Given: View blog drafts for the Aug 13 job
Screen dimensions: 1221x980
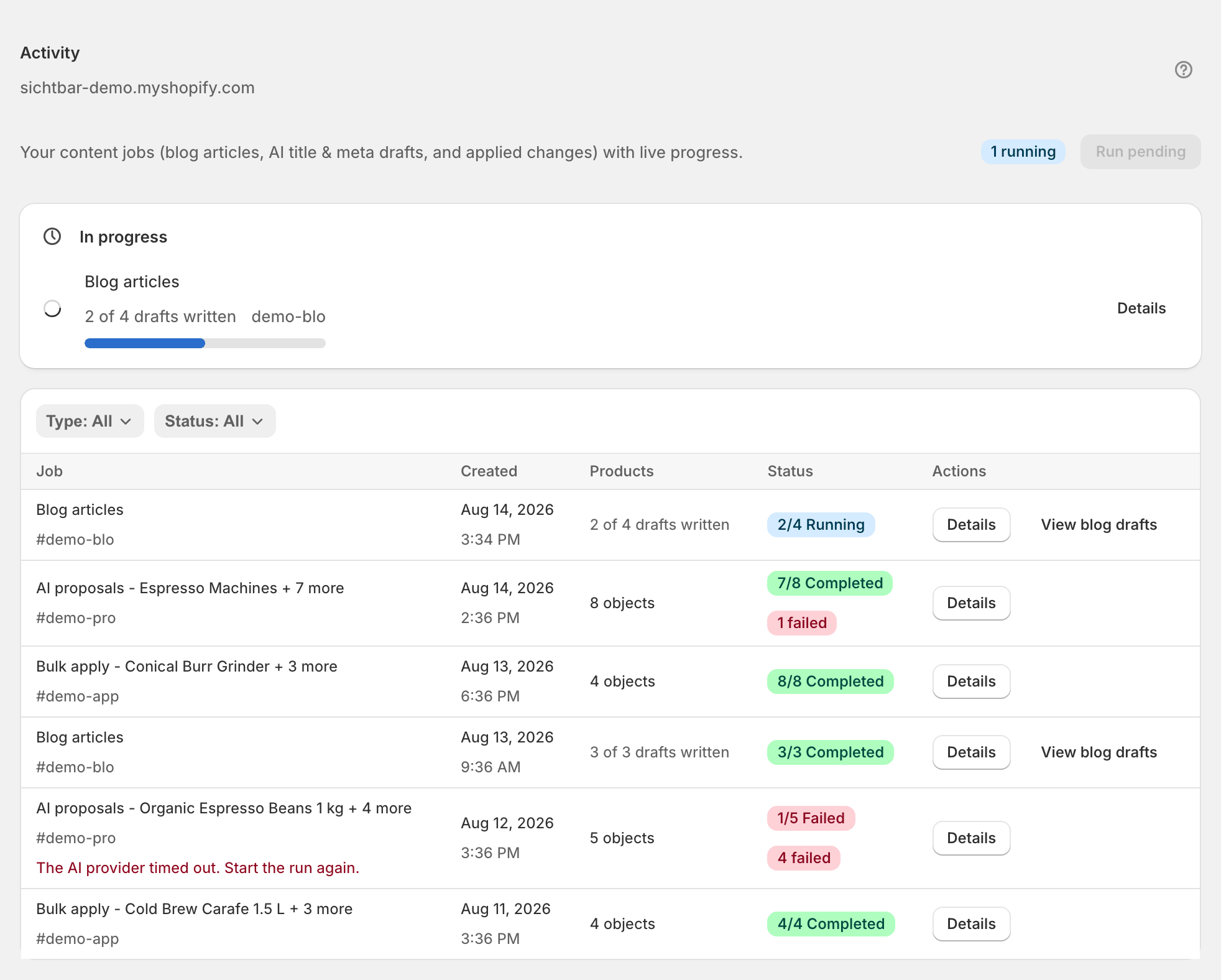Looking at the screenshot, I should [x=1099, y=752].
